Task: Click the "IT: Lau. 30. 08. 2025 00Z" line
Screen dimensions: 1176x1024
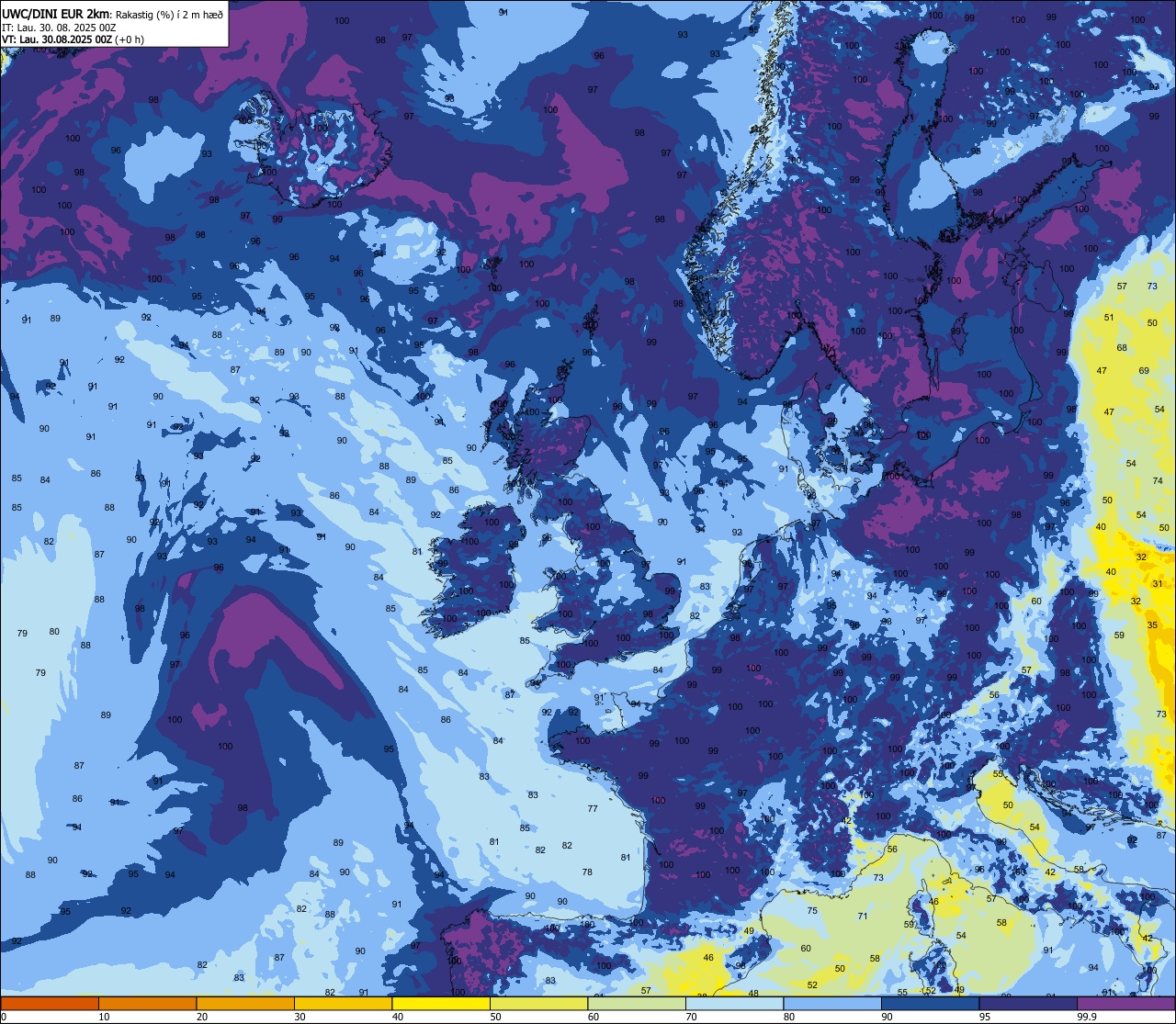Action: [x=59, y=28]
